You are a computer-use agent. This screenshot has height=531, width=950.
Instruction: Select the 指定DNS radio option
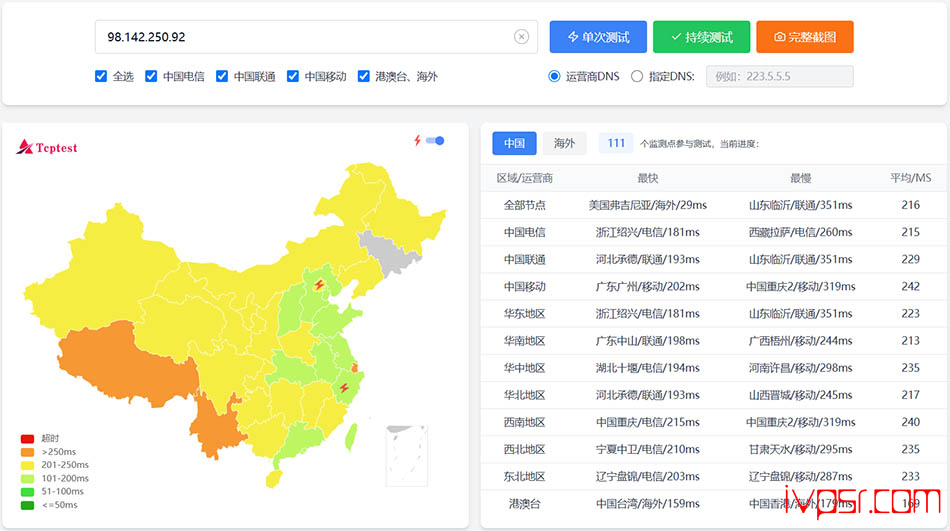click(x=637, y=76)
